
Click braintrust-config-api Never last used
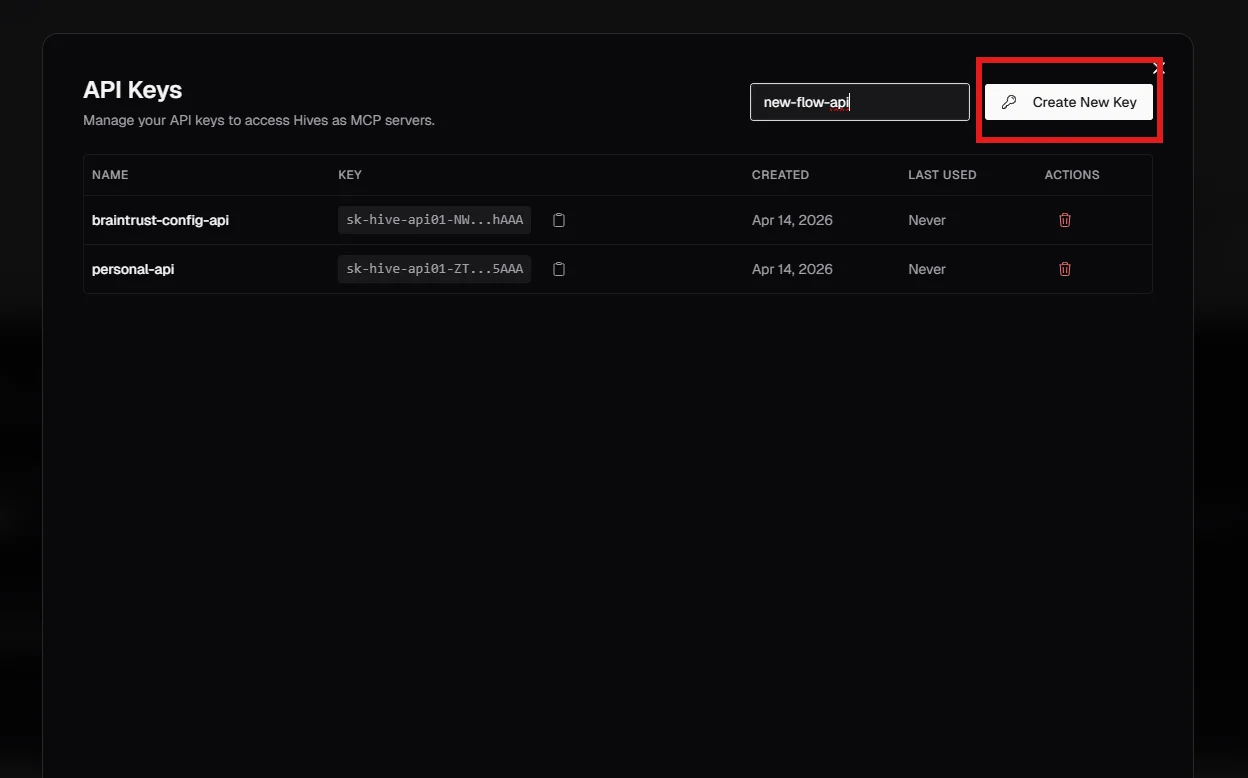pyautogui.click(x=927, y=220)
